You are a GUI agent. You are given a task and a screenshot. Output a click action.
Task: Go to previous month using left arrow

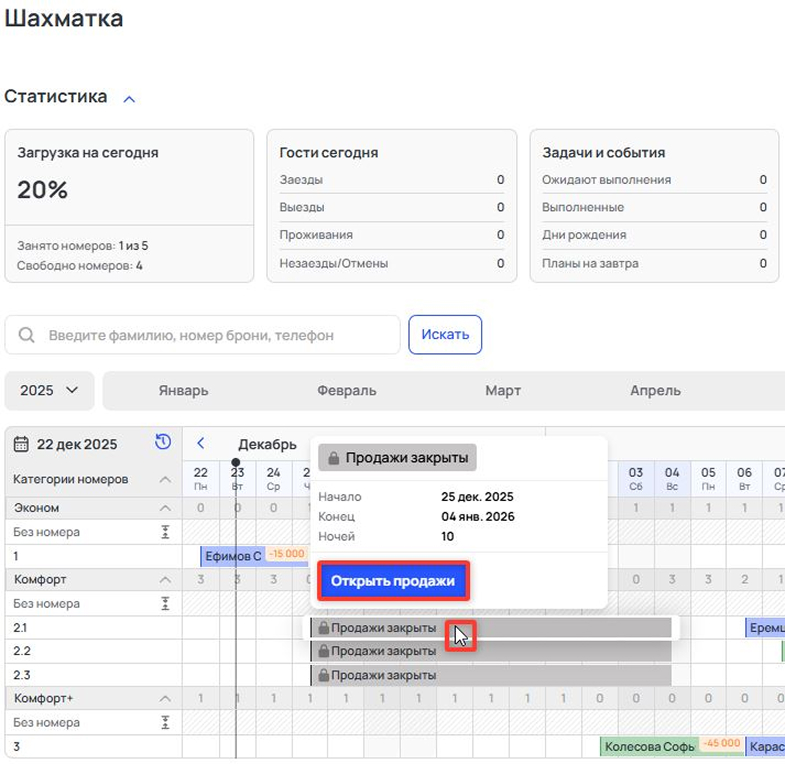point(201,443)
